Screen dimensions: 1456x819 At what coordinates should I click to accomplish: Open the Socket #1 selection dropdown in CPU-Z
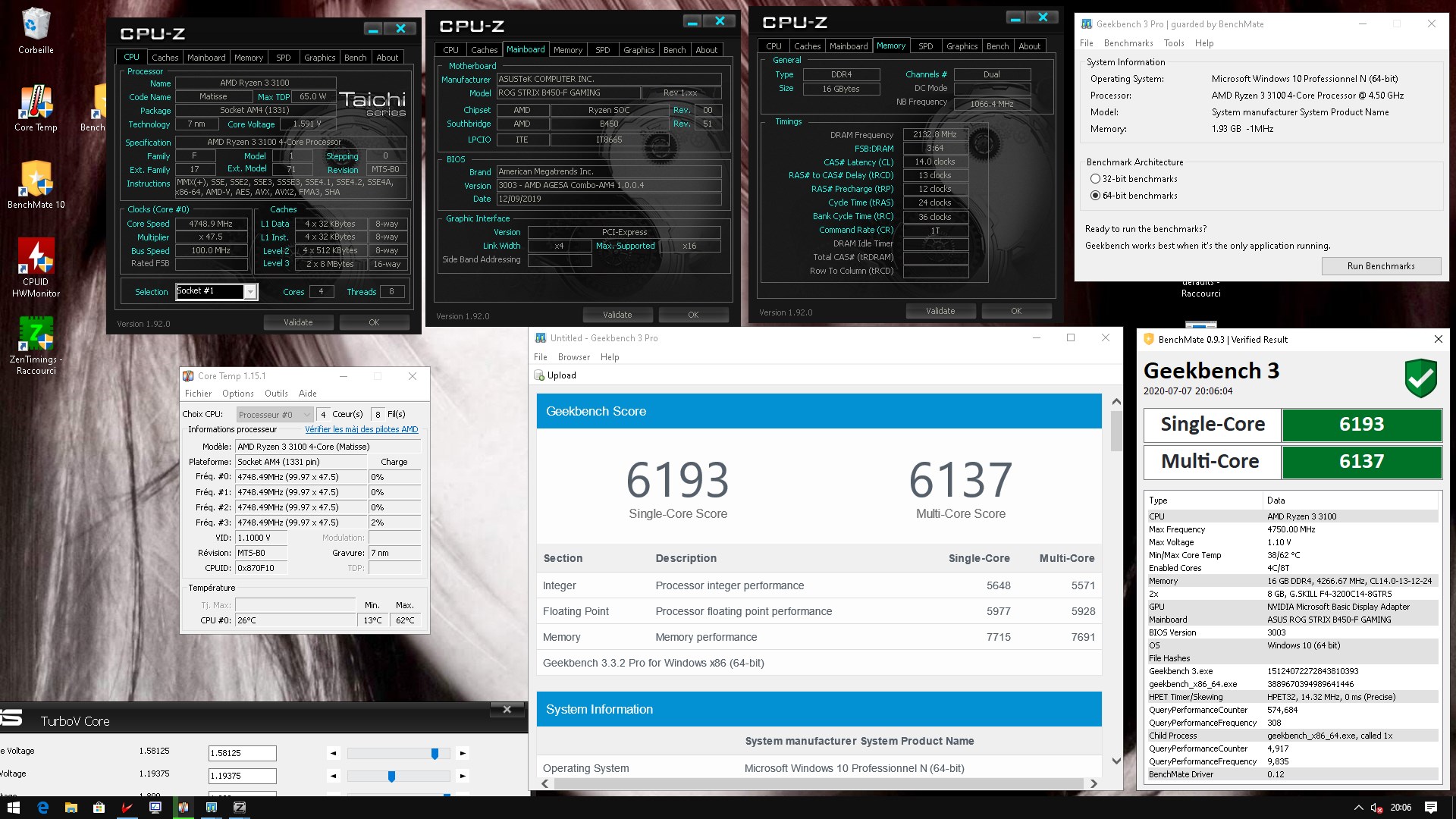(x=249, y=292)
